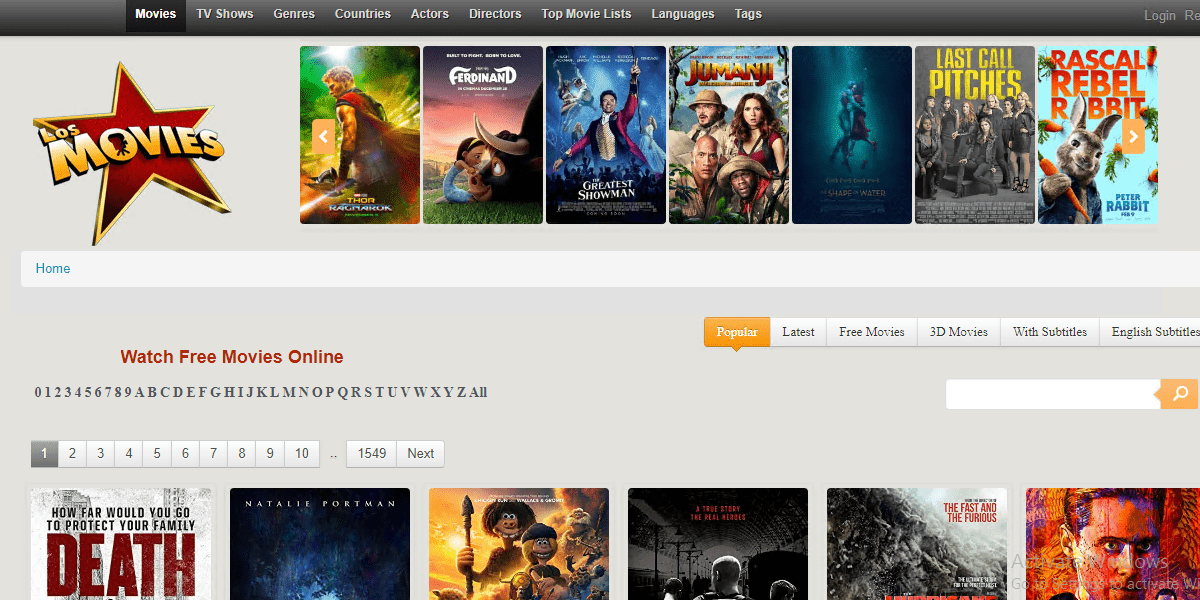Jump to last page 1549

pos(372,454)
